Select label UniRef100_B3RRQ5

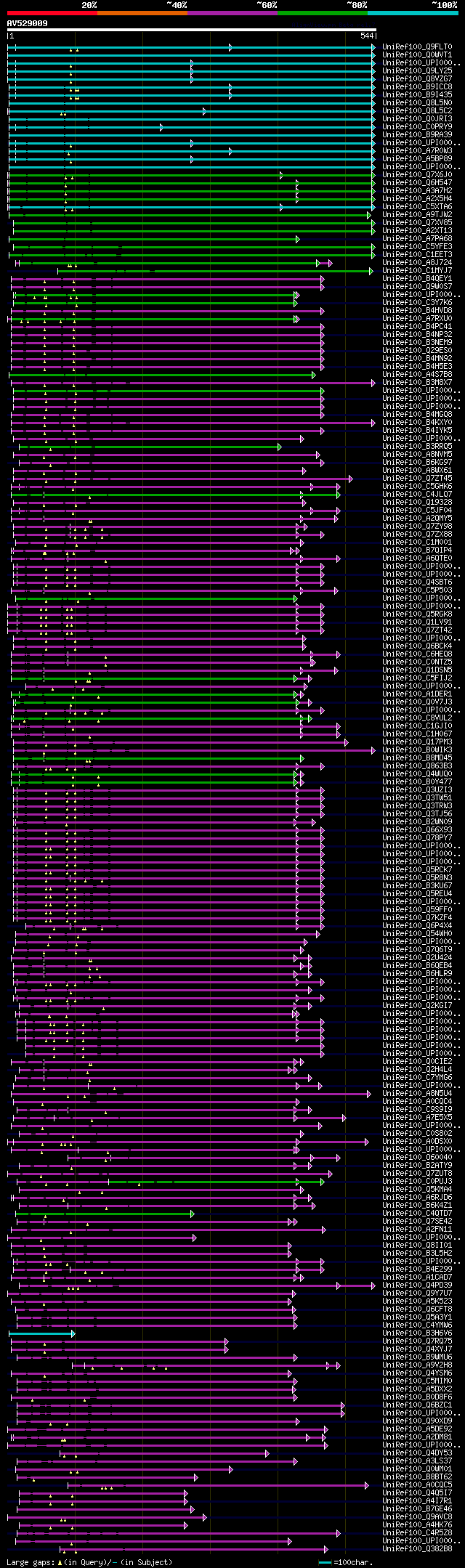417,447
